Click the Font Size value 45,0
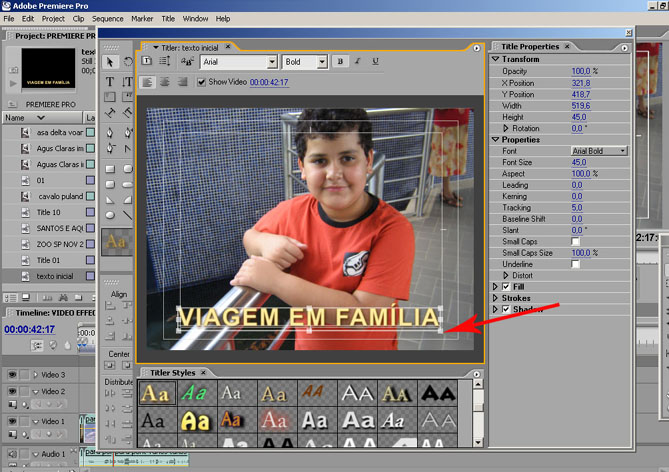The image size is (669, 472). (579, 162)
